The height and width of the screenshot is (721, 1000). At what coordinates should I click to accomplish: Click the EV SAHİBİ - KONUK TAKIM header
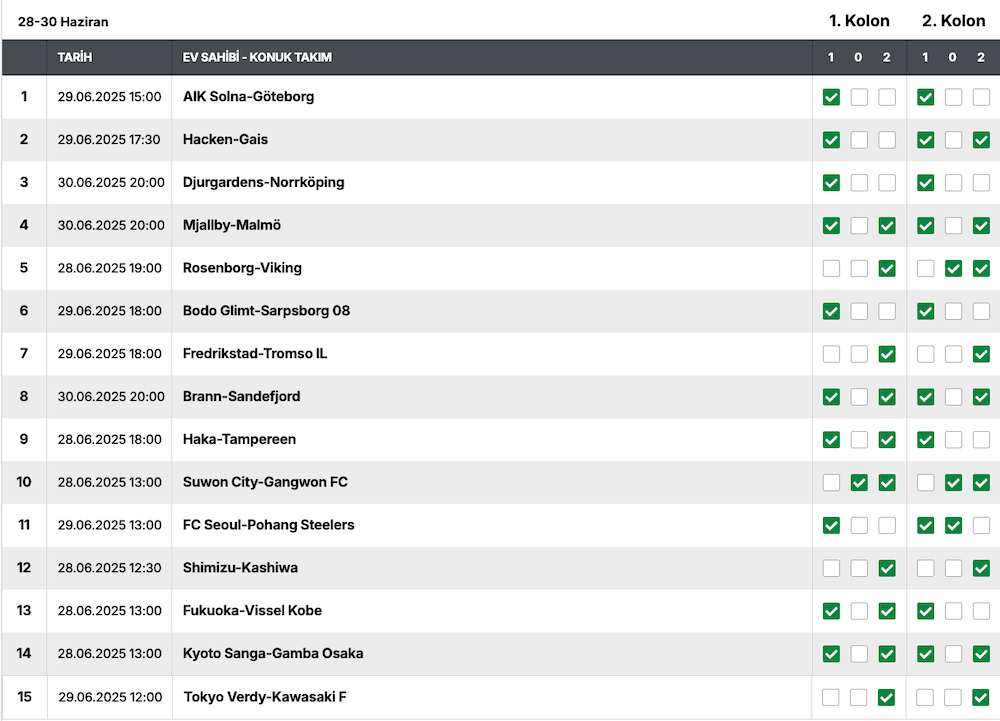tap(257, 57)
